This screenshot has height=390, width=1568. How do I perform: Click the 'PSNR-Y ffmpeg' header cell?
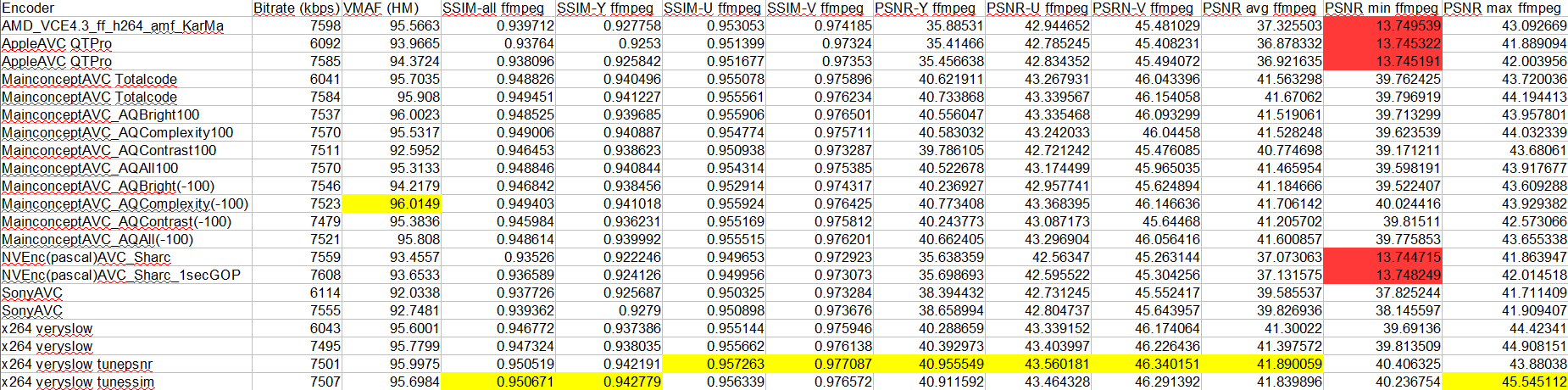click(929, 8)
